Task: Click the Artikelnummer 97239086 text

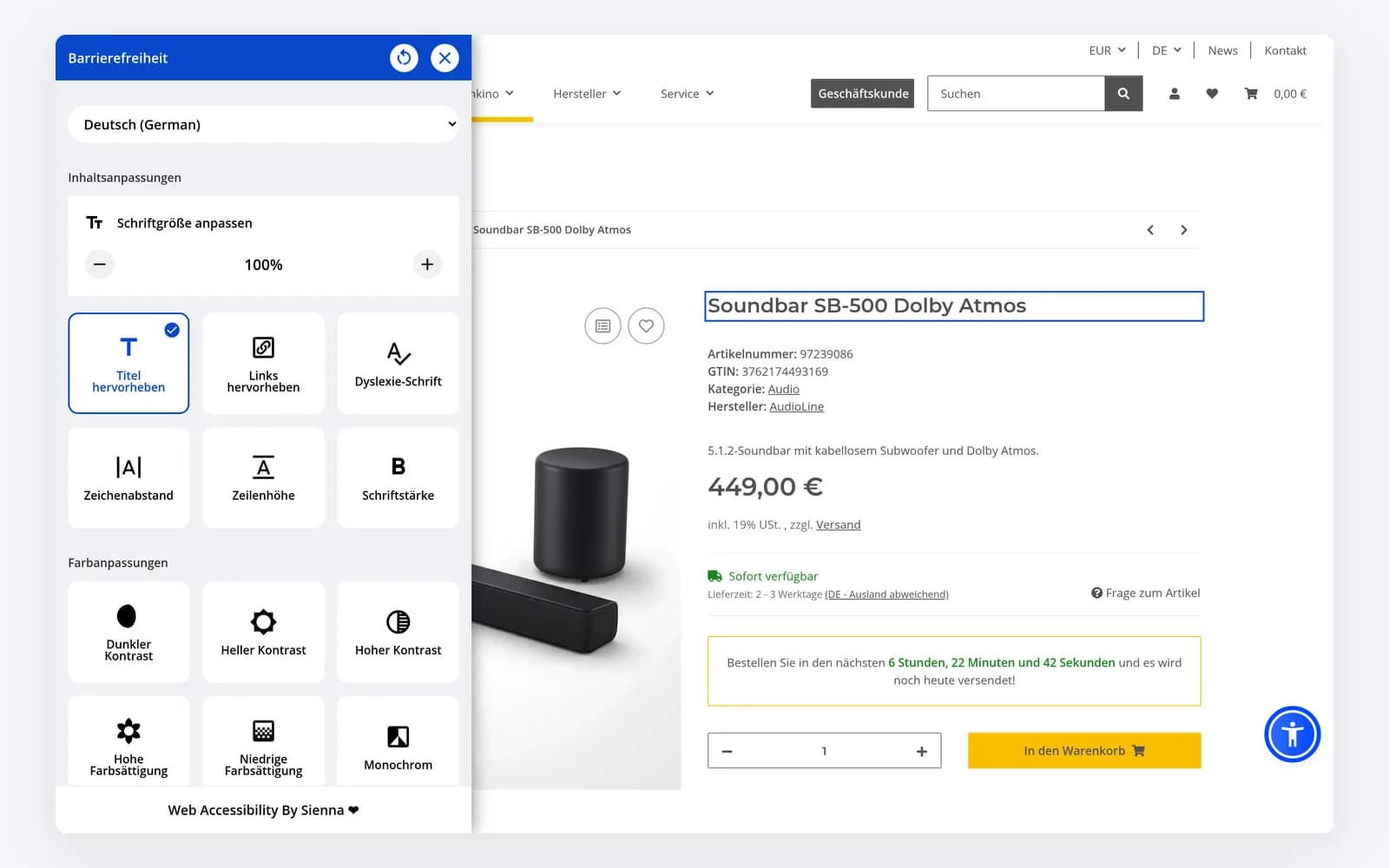Action: [x=780, y=354]
